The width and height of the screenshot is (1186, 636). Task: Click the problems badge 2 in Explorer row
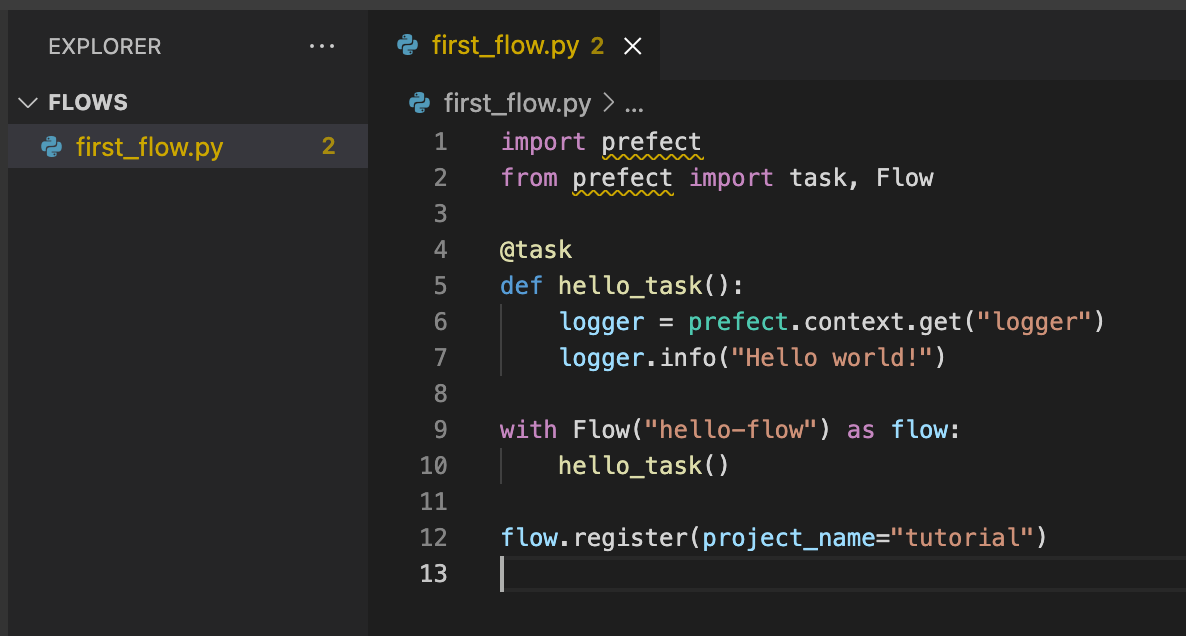328,146
